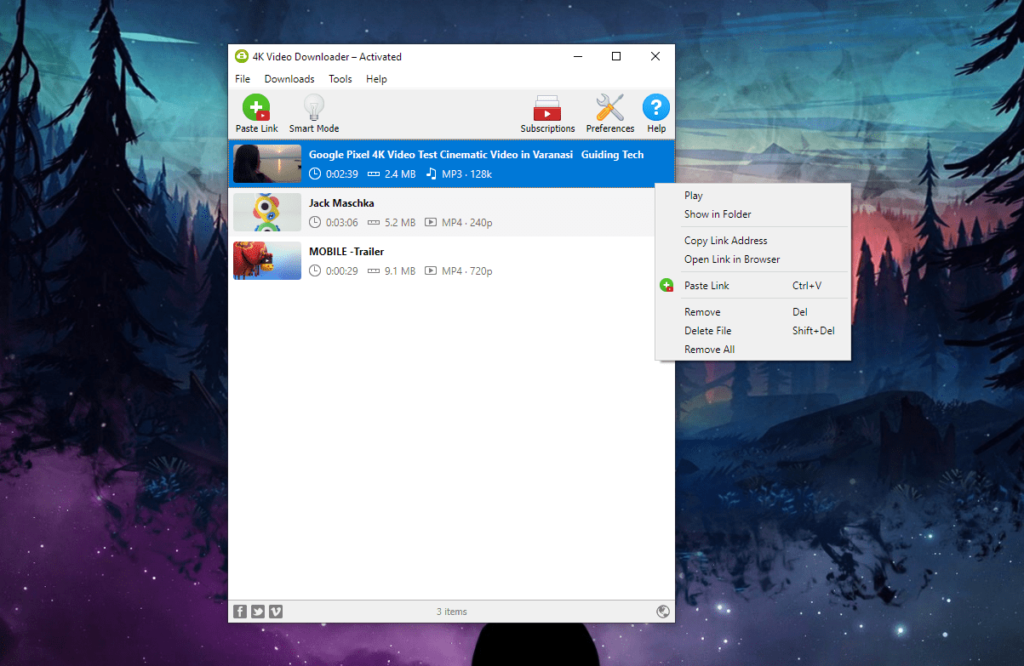Click the globe icon in status bar
Viewport: 1024px width, 666px height.
[x=663, y=611]
